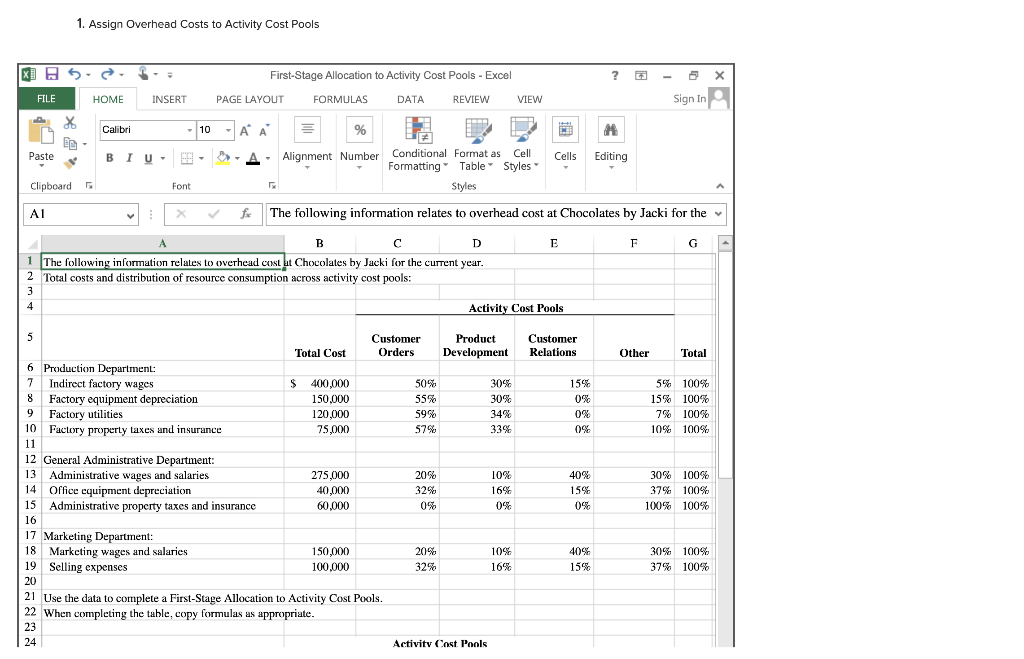Toggle Bold formatting

[x=110, y=157]
